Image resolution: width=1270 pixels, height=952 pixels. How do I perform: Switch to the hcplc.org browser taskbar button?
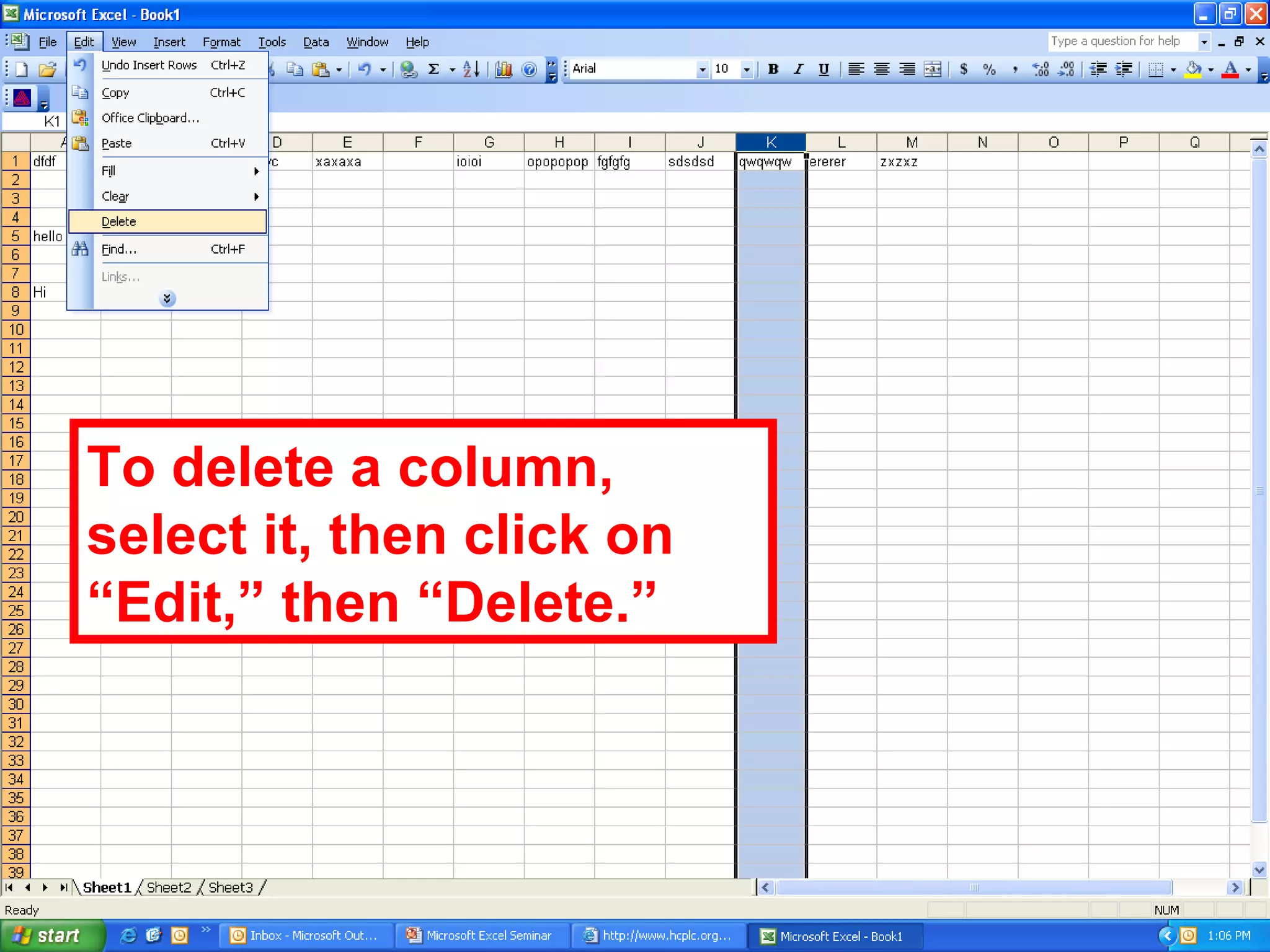click(659, 935)
